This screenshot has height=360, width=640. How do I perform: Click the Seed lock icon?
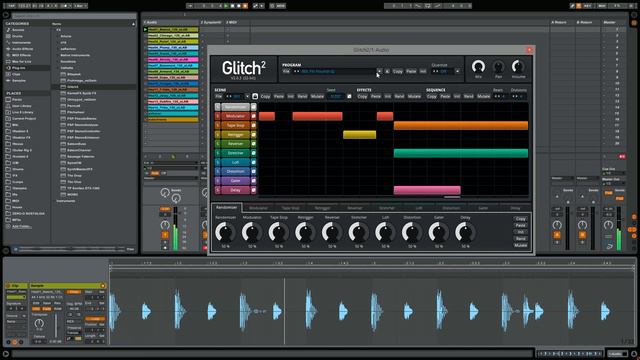[349, 96]
